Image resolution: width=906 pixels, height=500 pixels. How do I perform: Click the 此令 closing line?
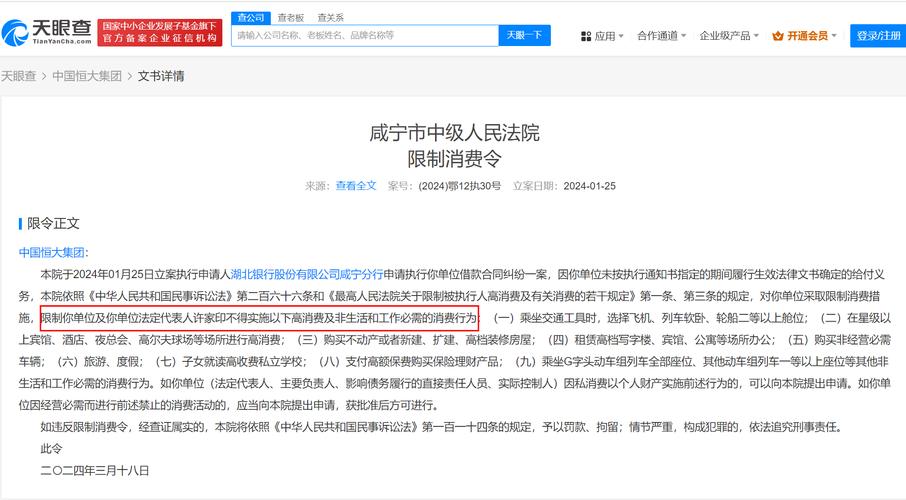pos(51,449)
